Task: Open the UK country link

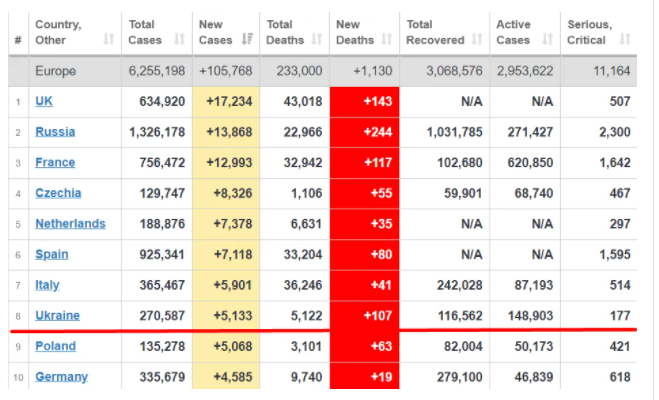Action: [x=45, y=101]
